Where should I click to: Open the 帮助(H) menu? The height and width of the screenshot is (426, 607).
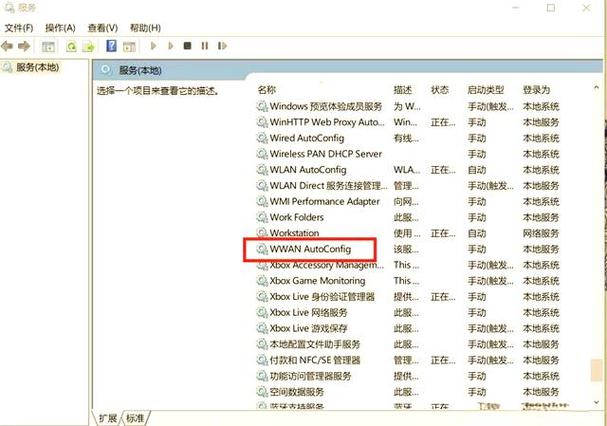[x=145, y=28]
